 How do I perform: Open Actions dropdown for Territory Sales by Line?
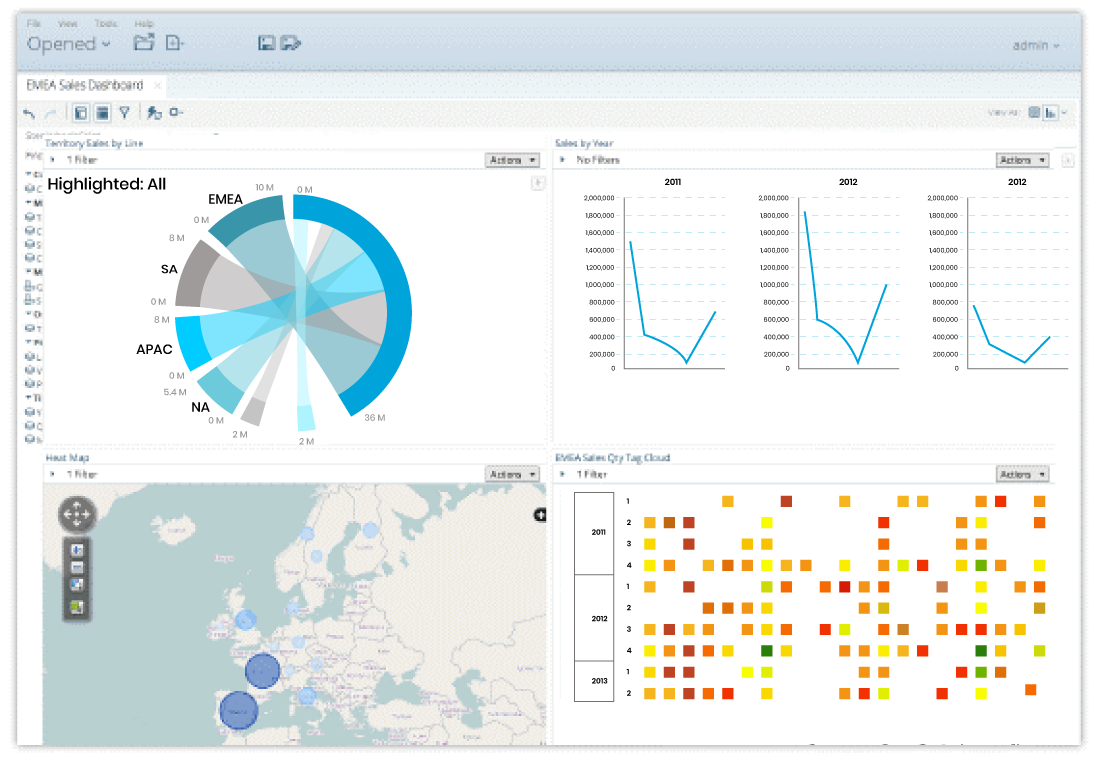(x=512, y=160)
